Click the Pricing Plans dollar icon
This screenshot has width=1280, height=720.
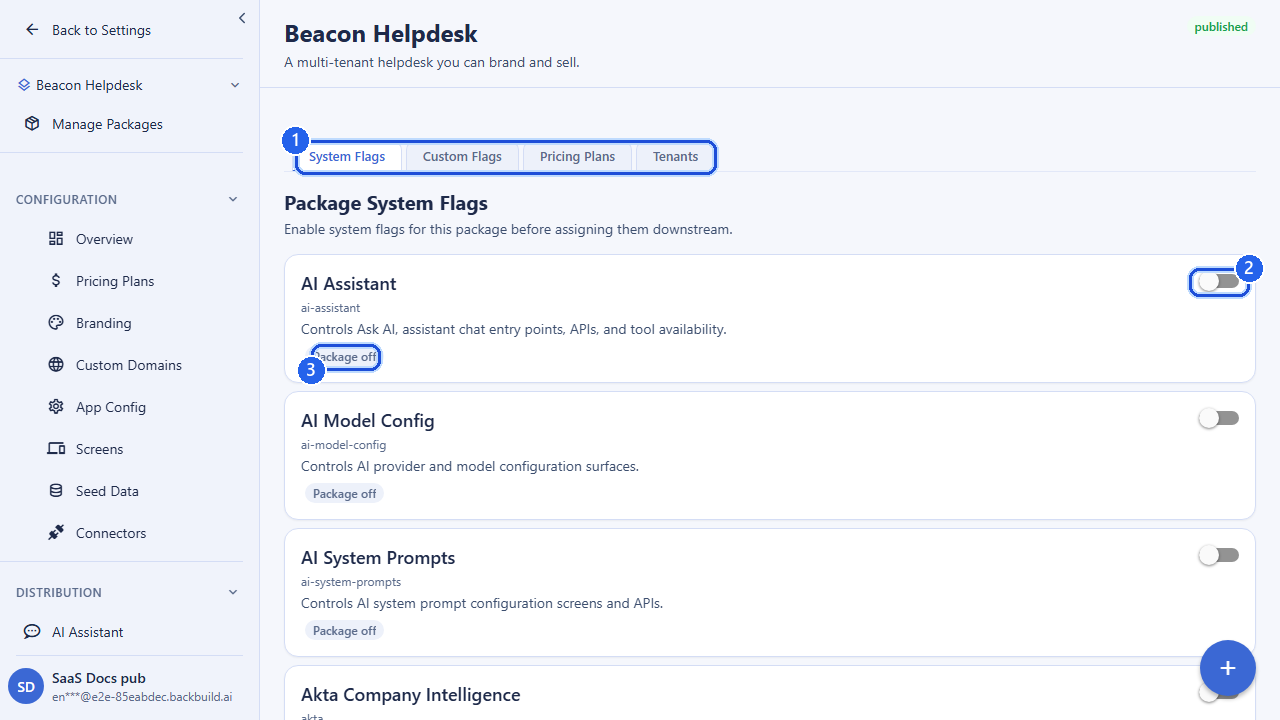[x=56, y=281]
